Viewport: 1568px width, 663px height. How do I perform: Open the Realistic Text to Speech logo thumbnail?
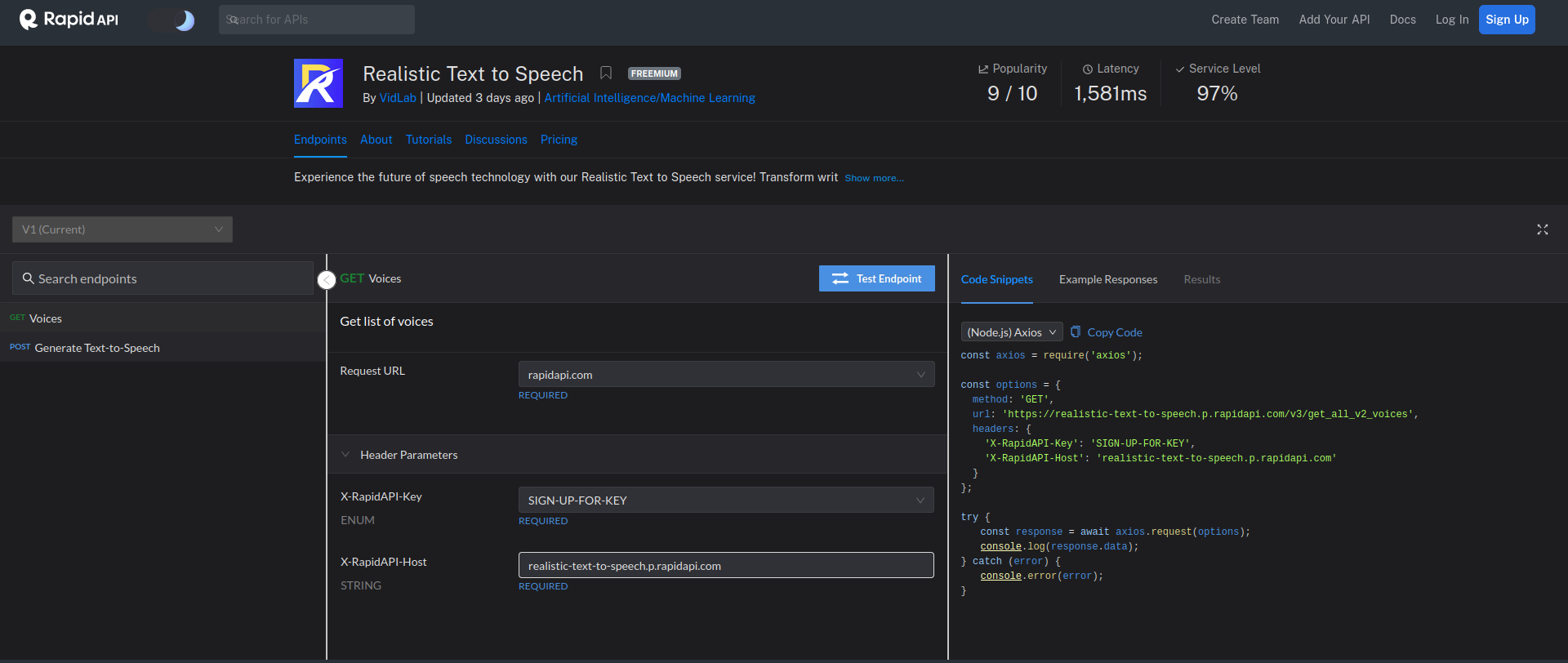[318, 83]
